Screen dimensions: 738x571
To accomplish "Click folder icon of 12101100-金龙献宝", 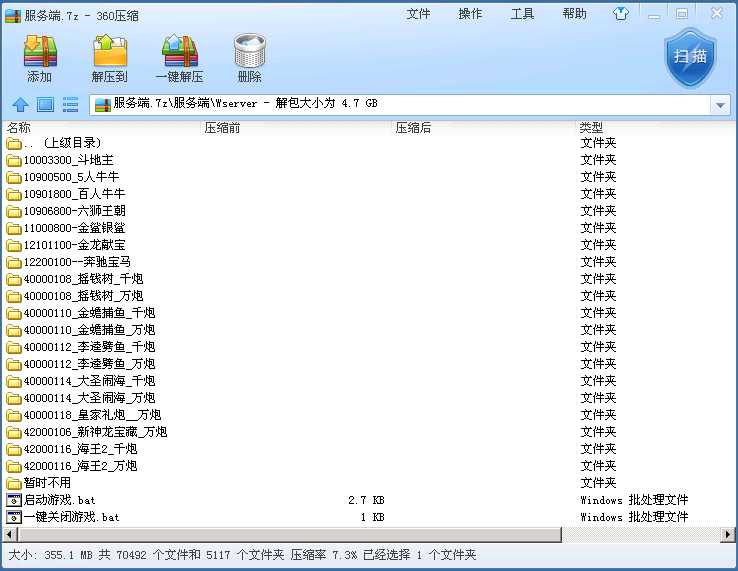I will 14,245.
